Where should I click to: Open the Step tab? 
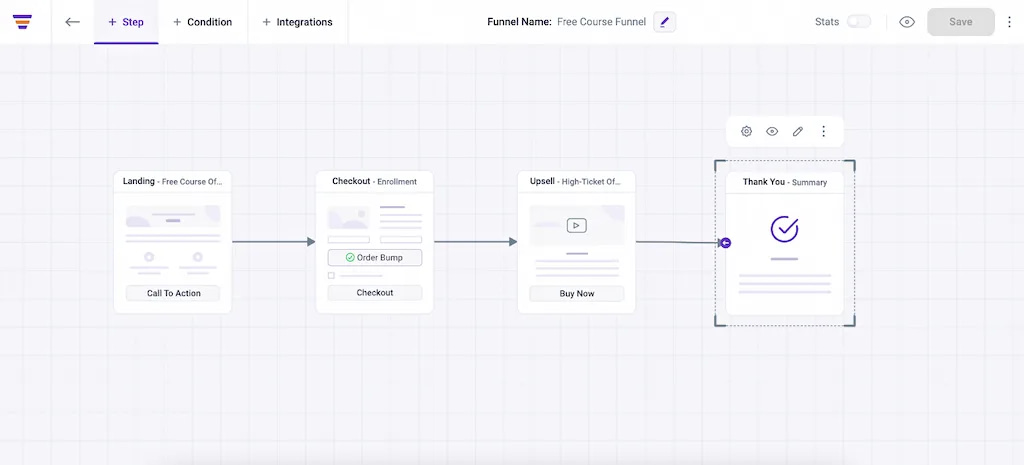[126, 22]
